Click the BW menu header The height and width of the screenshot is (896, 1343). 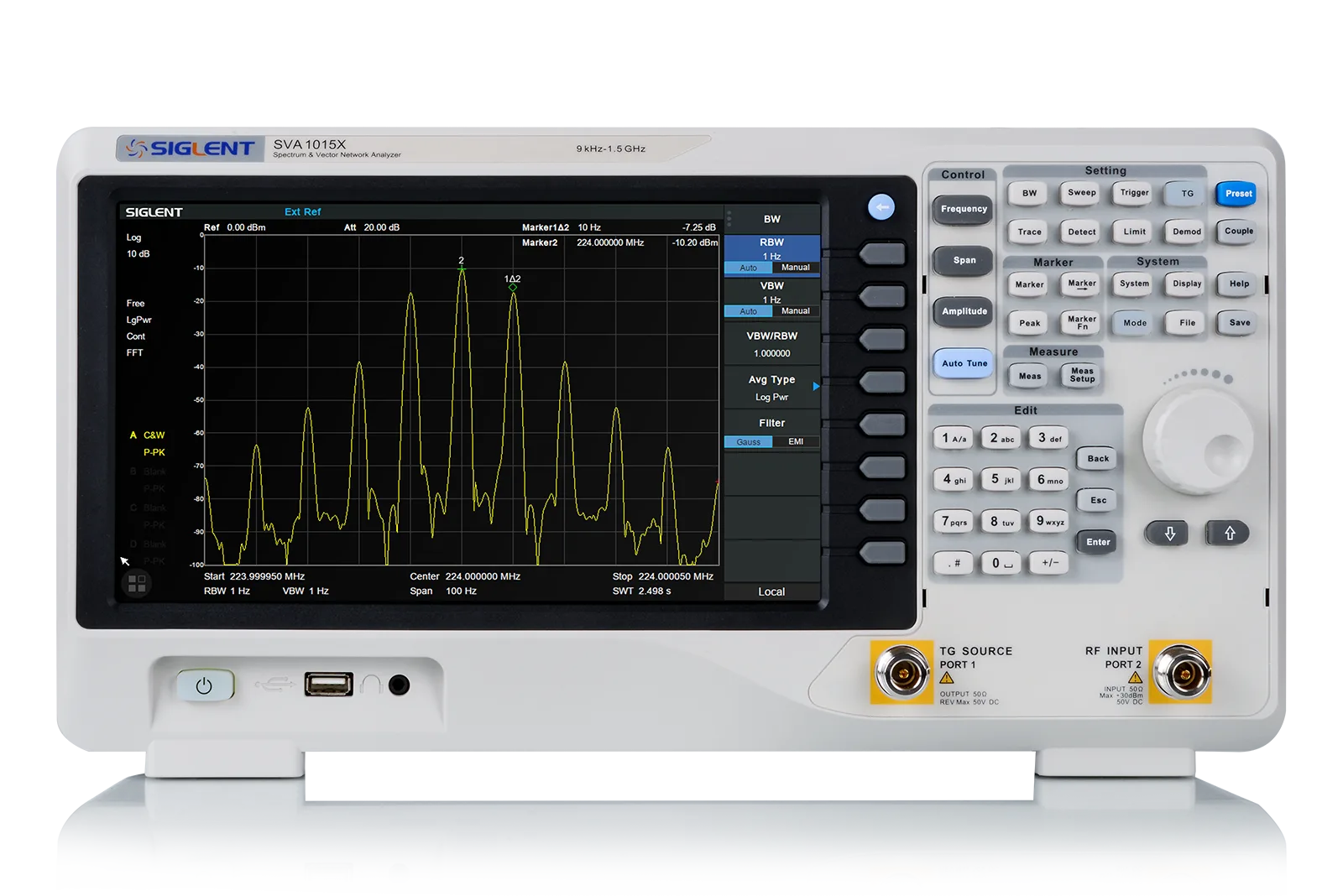(x=772, y=219)
